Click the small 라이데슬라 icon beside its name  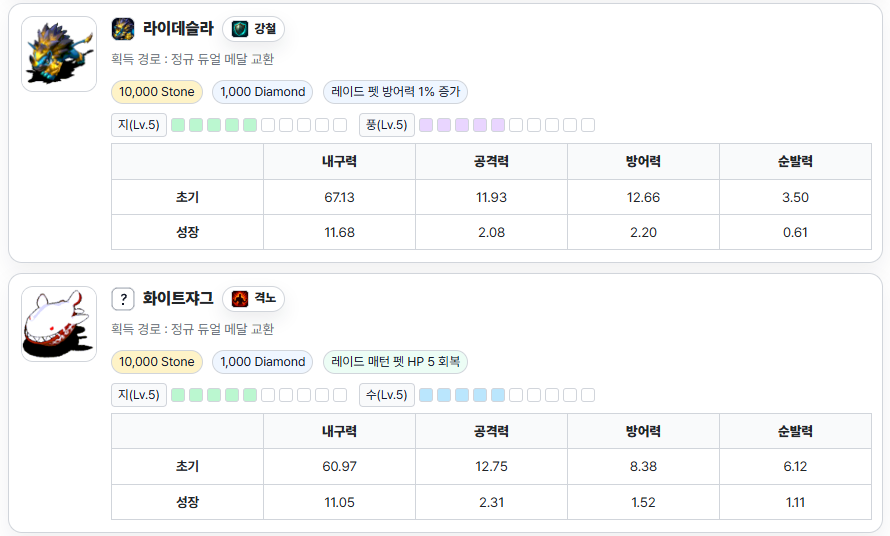[123, 28]
